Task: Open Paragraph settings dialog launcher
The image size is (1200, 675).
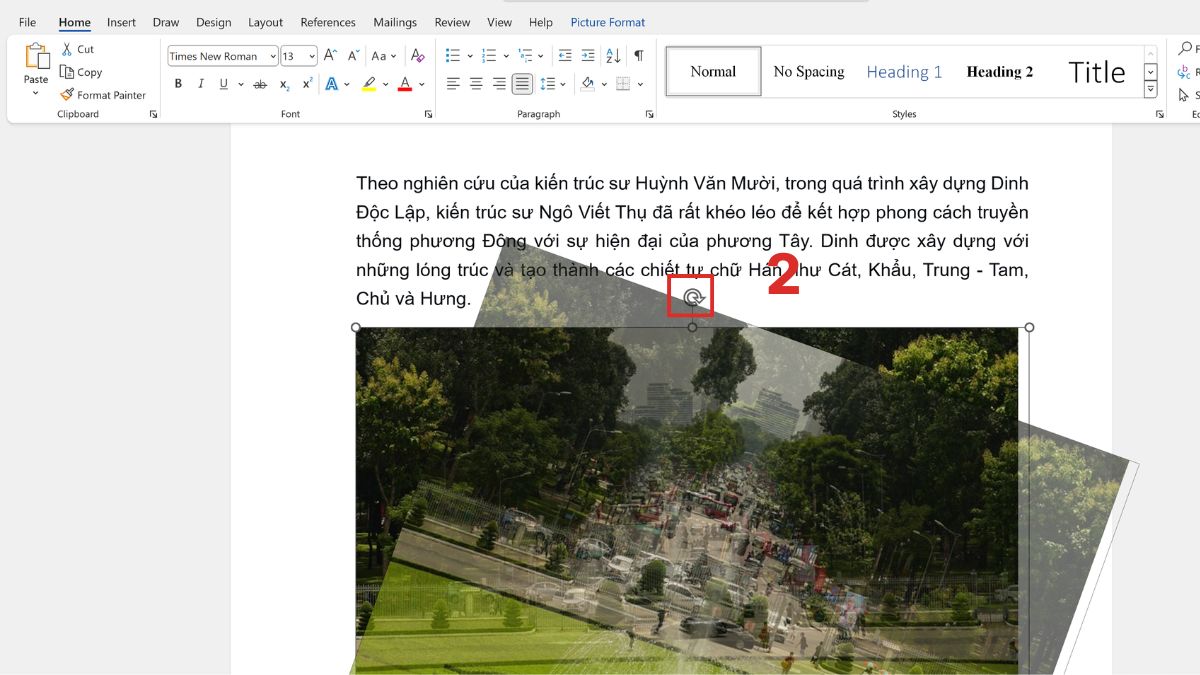Action: (649, 115)
